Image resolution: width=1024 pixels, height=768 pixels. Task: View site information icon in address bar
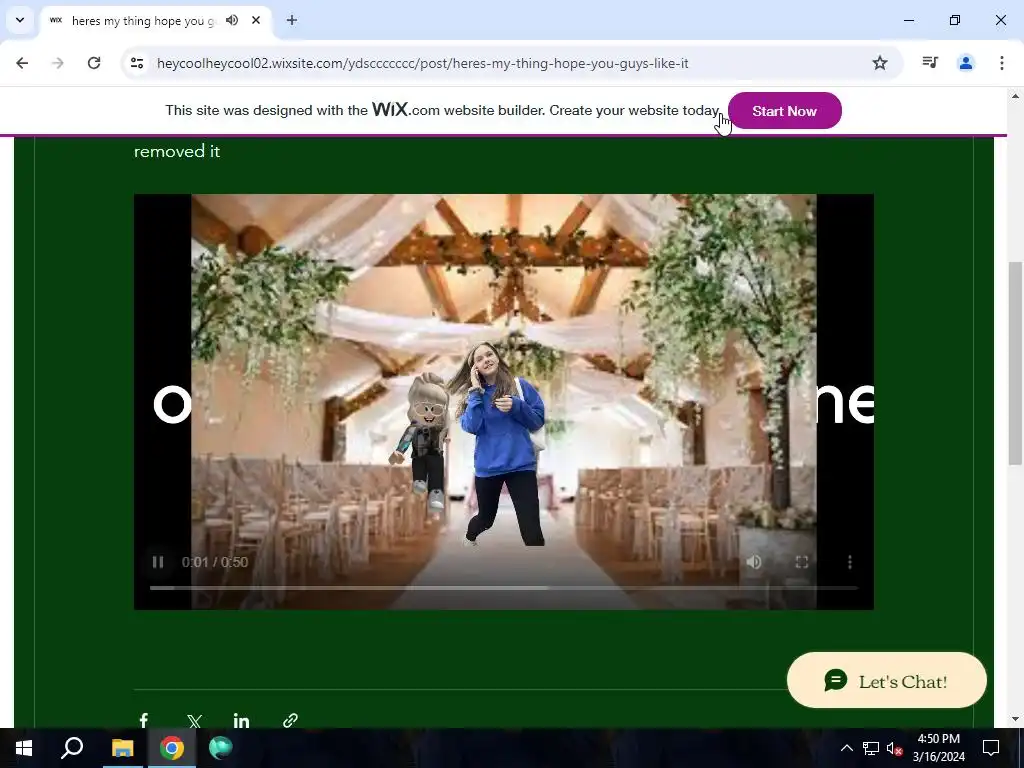pos(136,63)
